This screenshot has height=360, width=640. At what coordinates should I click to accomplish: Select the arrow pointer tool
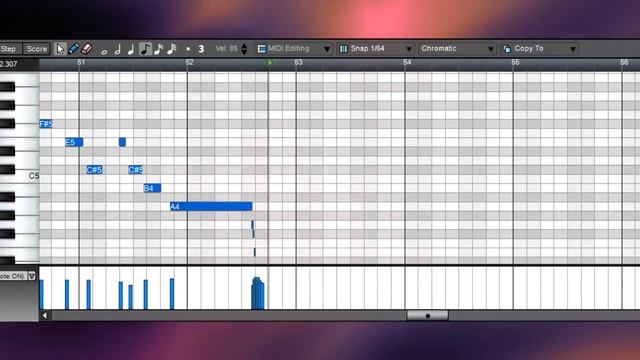pyautogui.click(x=60, y=49)
